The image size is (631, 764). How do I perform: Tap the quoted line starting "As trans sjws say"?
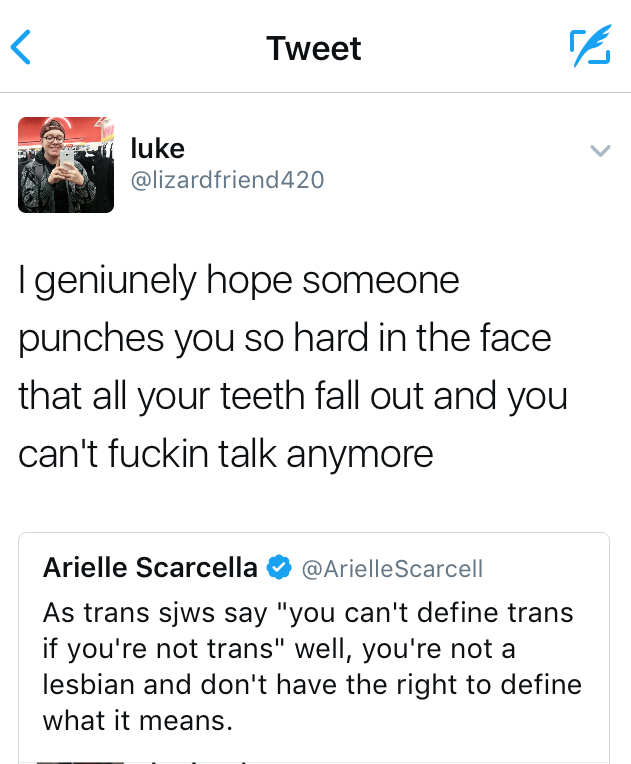(x=309, y=612)
